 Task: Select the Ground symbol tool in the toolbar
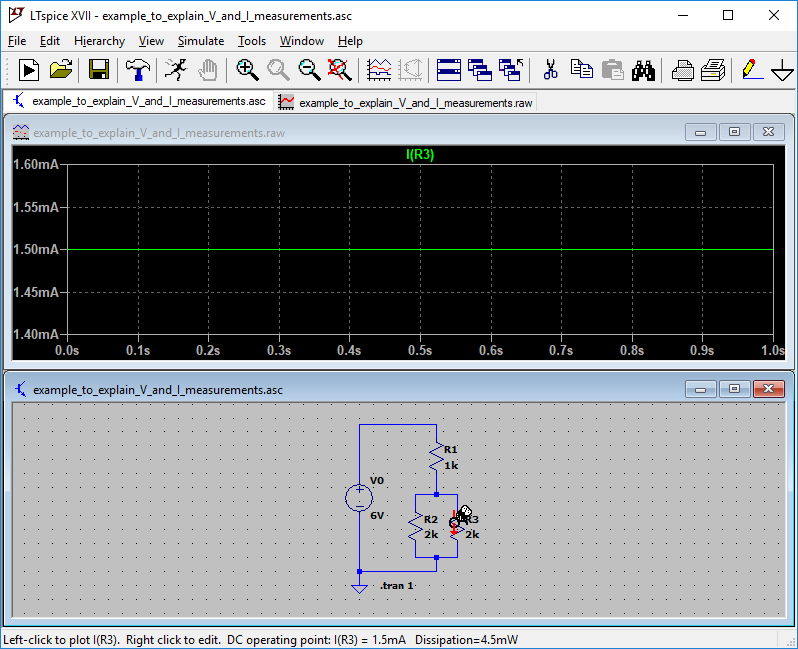click(783, 69)
